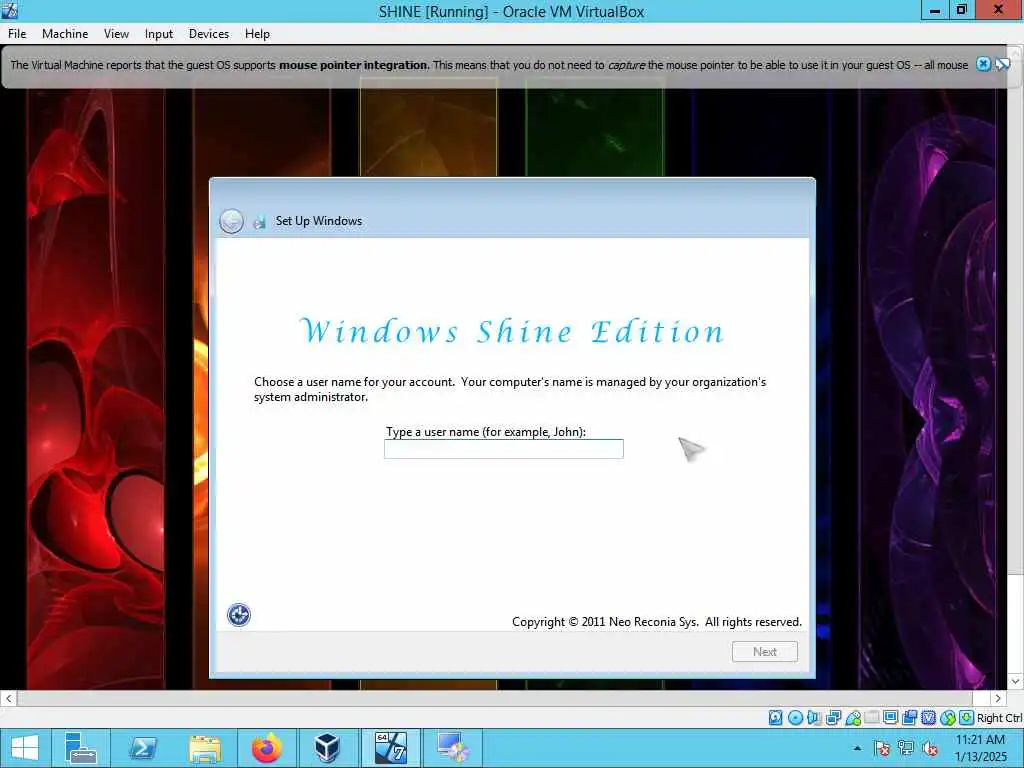Open the Devices menu
The width and height of the screenshot is (1024, 768).
[209, 34]
